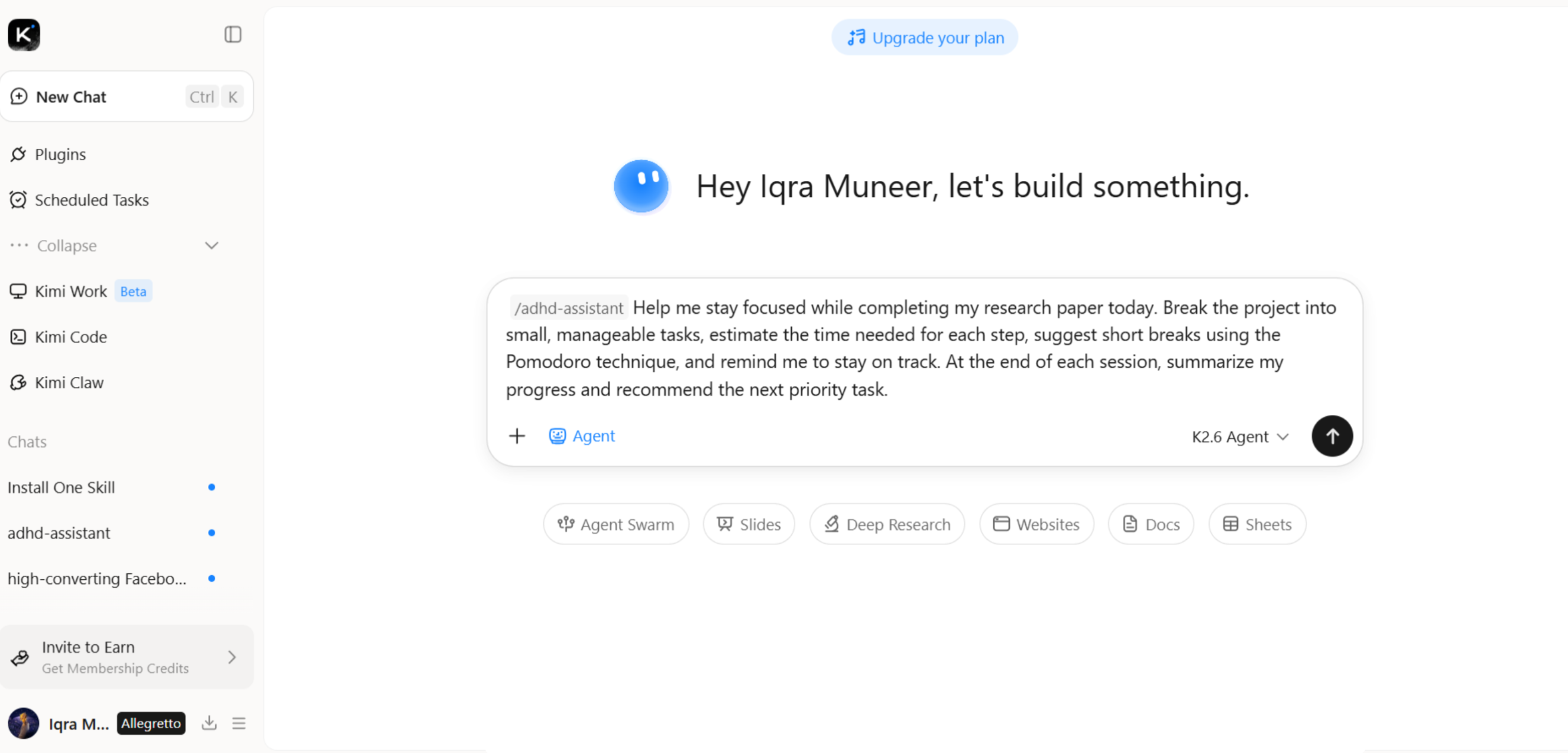This screenshot has height=753, width=1568.
Task: Open the hamburger menu at bottom
Action: pyautogui.click(x=239, y=723)
